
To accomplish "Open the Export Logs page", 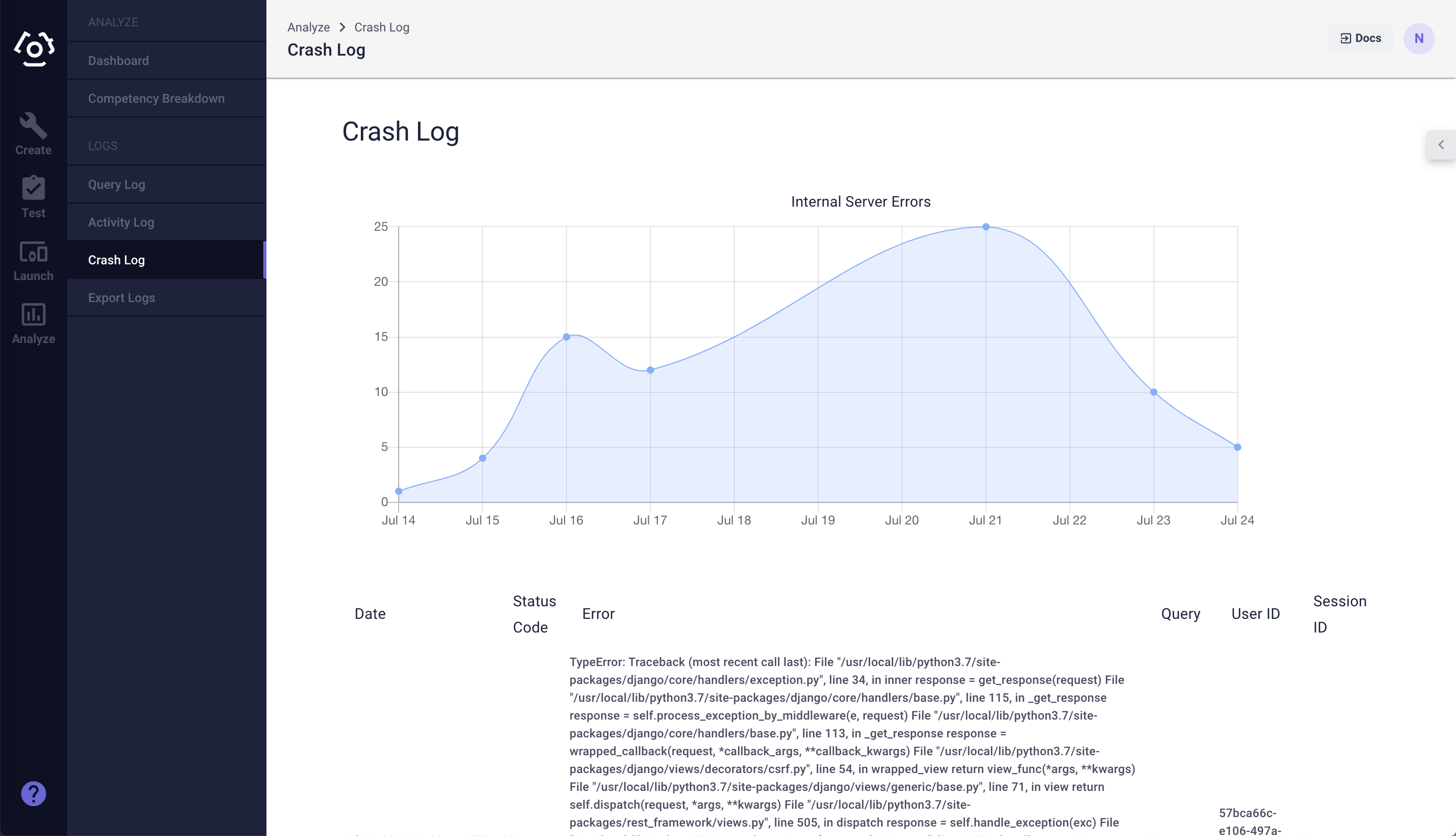I will [166, 298].
